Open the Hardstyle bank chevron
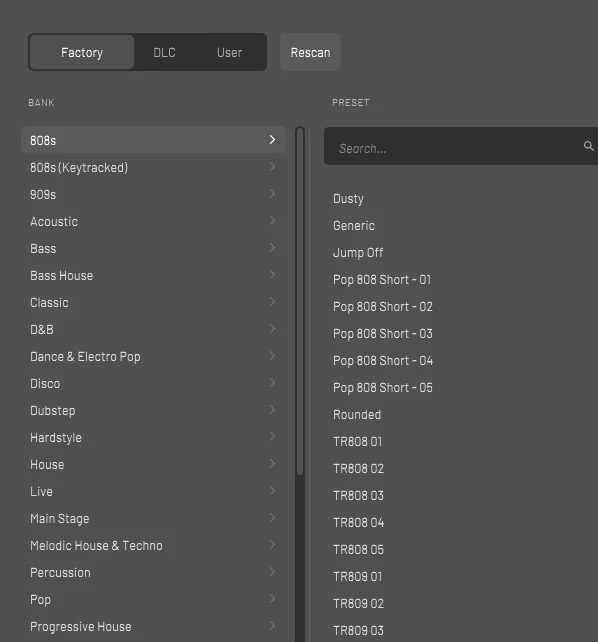Image resolution: width=598 pixels, height=642 pixels. click(x=273, y=437)
